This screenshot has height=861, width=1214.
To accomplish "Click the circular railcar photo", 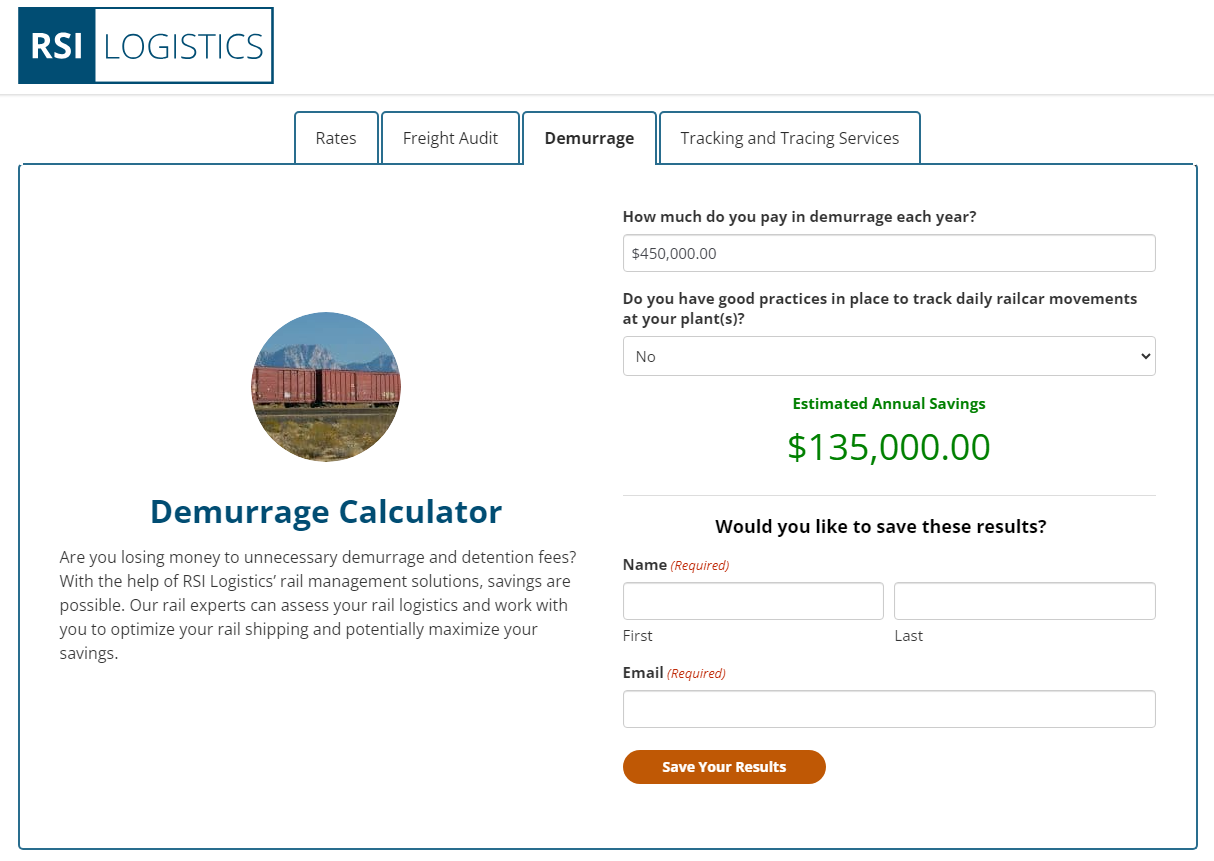I will click(326, 386).
